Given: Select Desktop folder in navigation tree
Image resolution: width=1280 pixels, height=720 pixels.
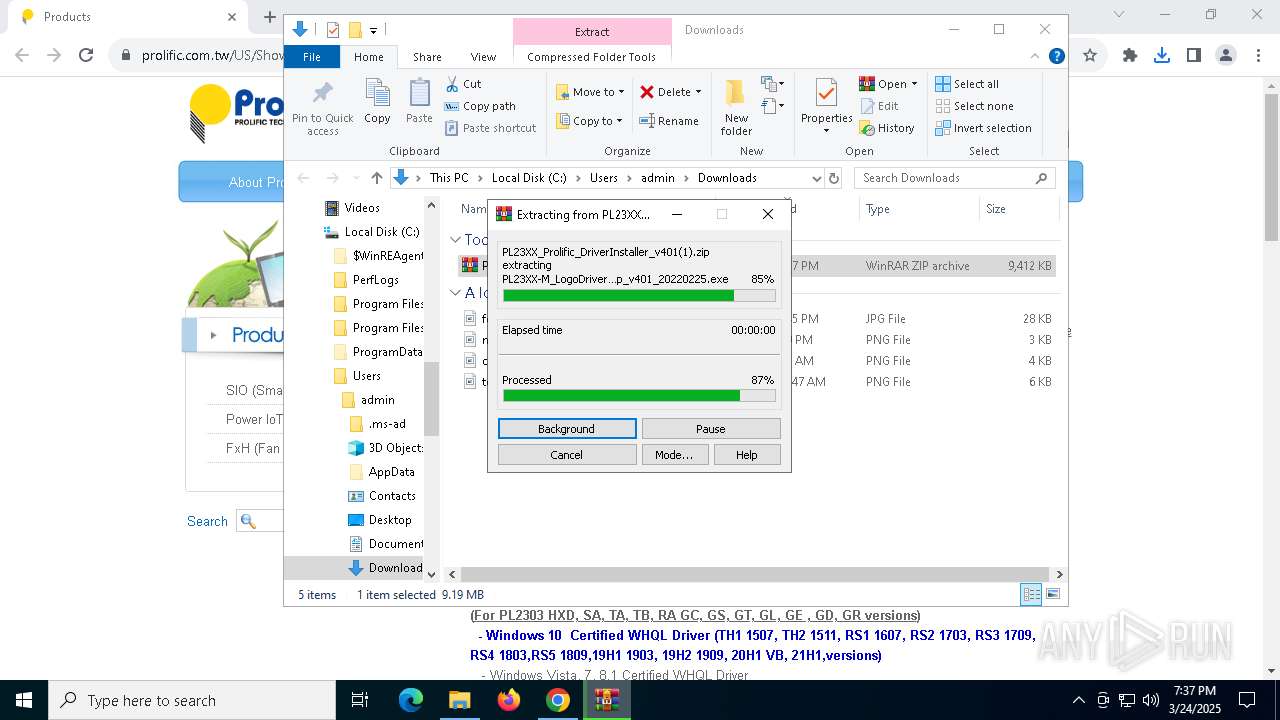Looking at the screenshot, I should click(390, 520).
